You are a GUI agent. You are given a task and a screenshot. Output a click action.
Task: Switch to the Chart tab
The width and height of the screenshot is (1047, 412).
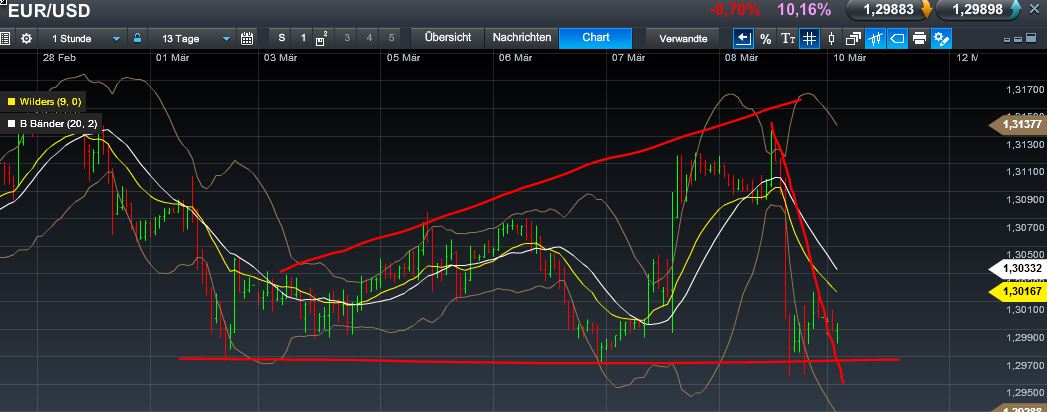coord(596,37)
